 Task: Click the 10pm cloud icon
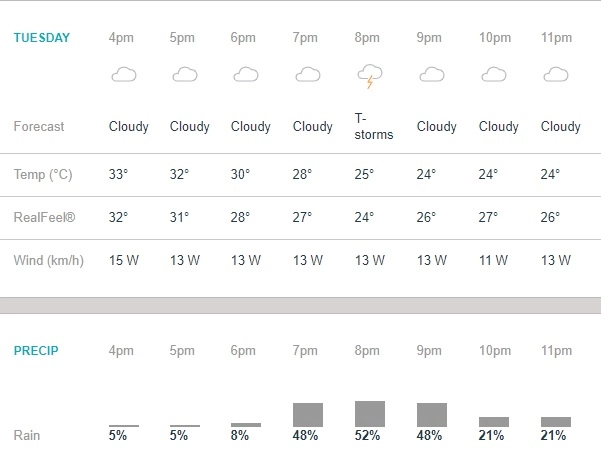pos(494,75)
